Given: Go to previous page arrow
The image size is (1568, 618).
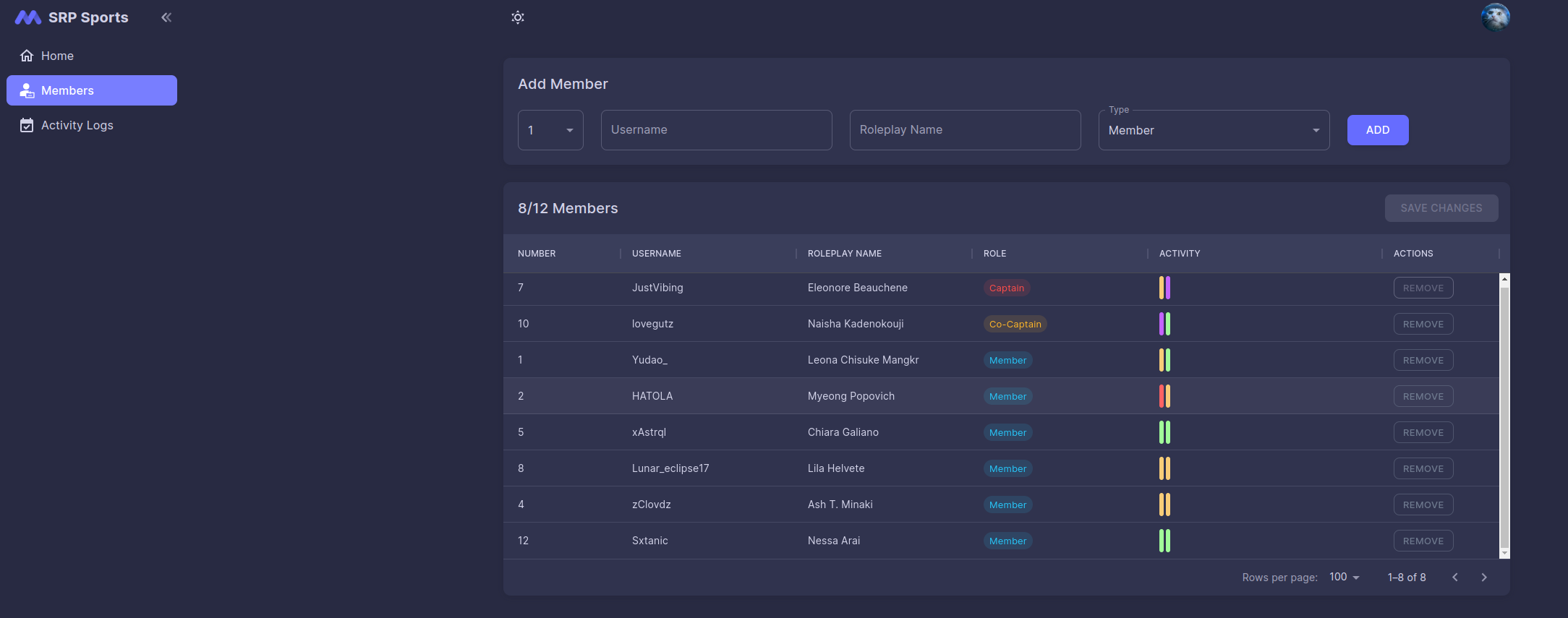Looking at the screenshot, I should tap(1455, 577).
